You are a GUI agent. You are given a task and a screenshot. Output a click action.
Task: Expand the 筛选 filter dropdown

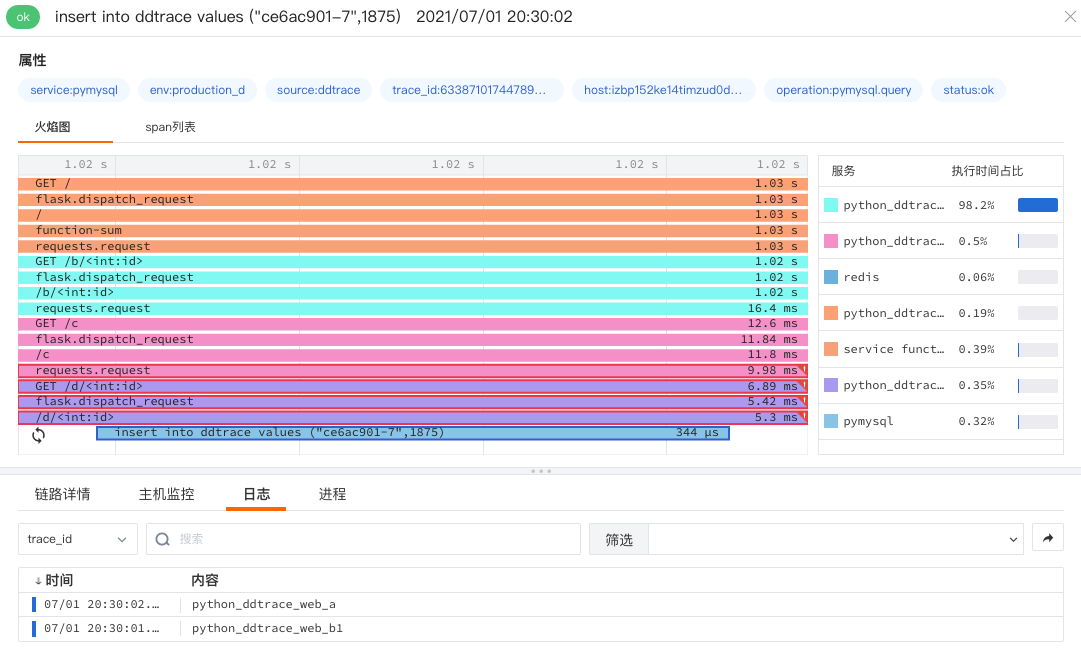point(836,539)
